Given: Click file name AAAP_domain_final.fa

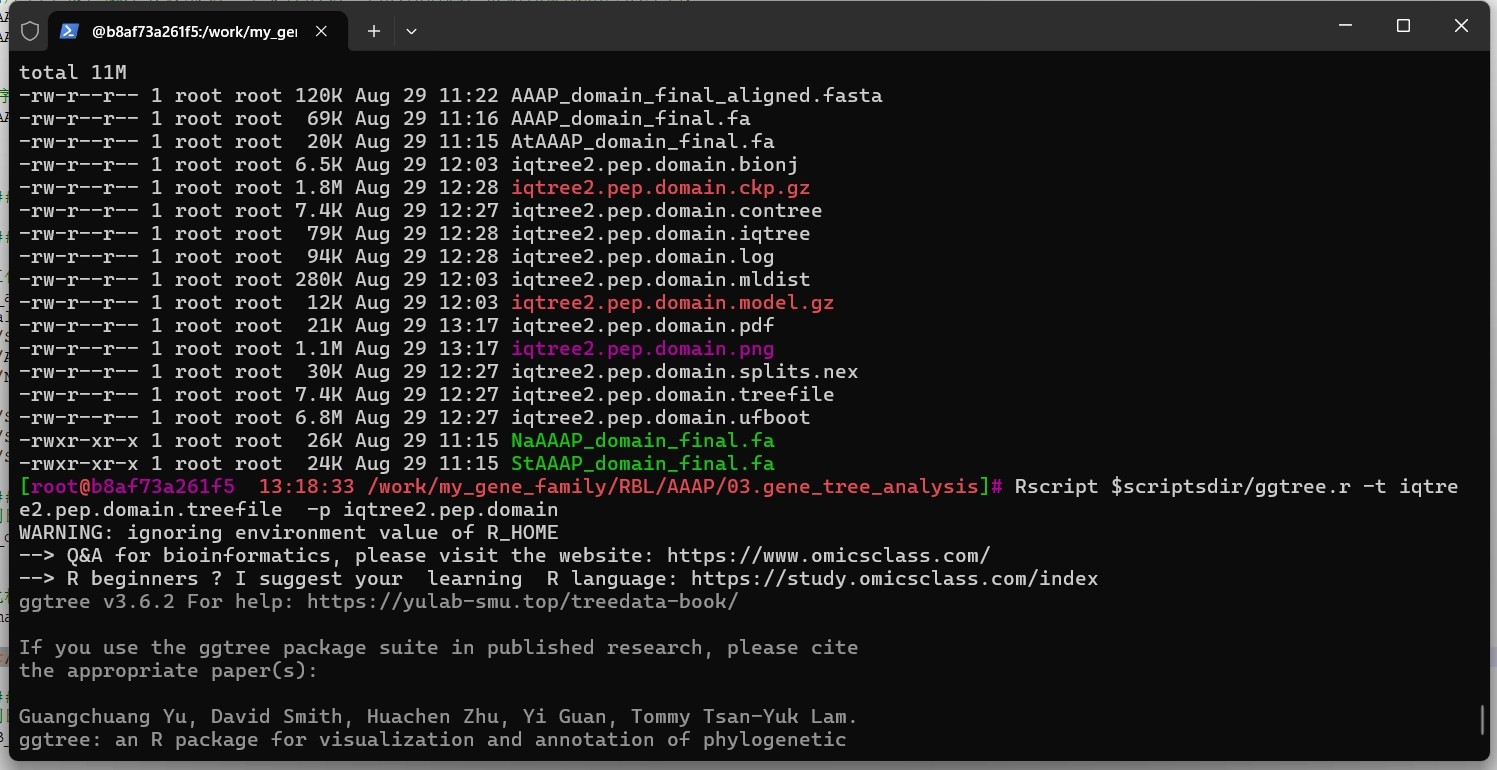Looking at the screenshot, I should [630, 119].
